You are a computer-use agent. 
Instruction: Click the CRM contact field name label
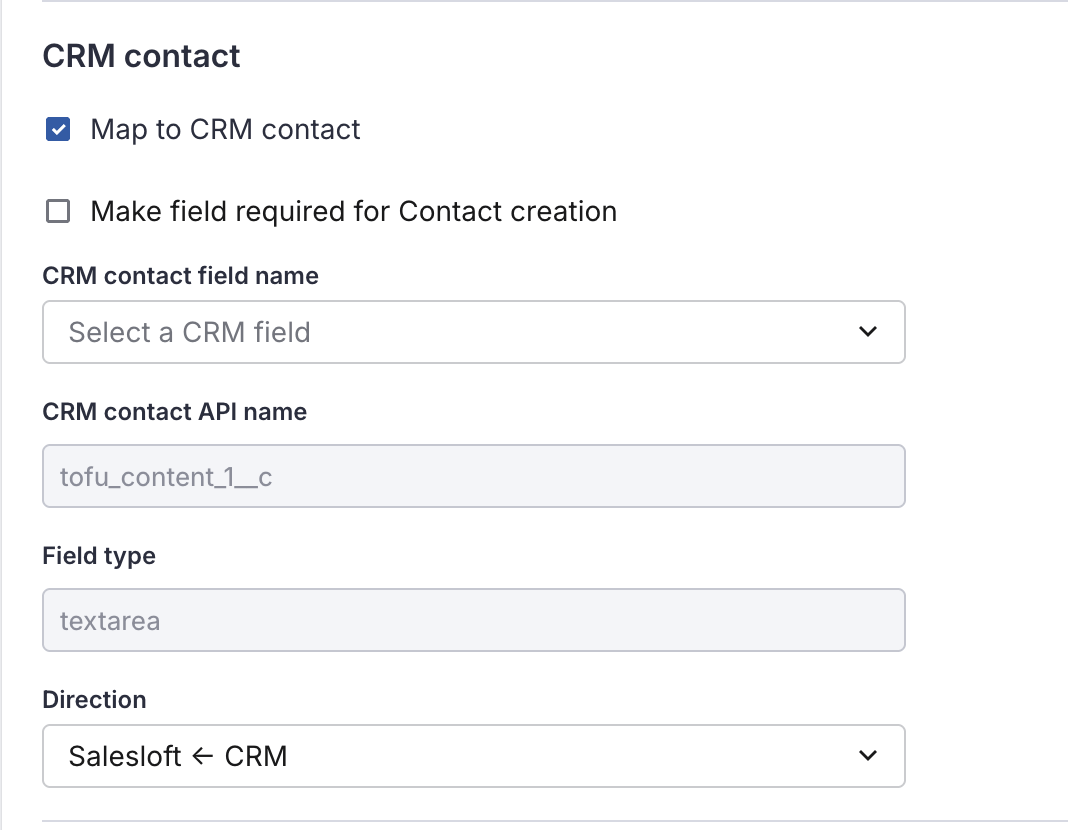(180, 275)
